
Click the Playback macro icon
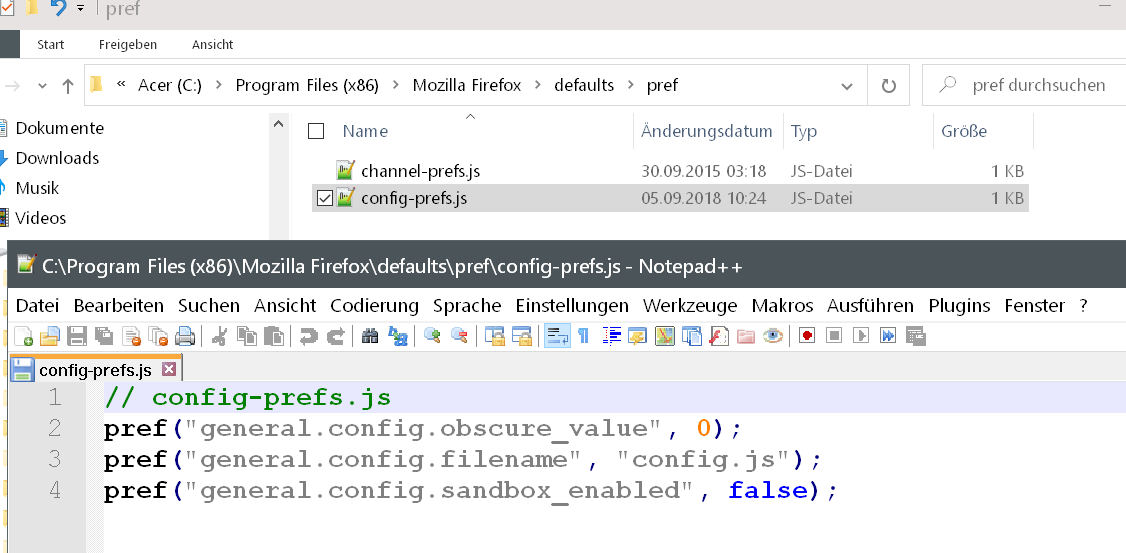click(x=861, y=335)
